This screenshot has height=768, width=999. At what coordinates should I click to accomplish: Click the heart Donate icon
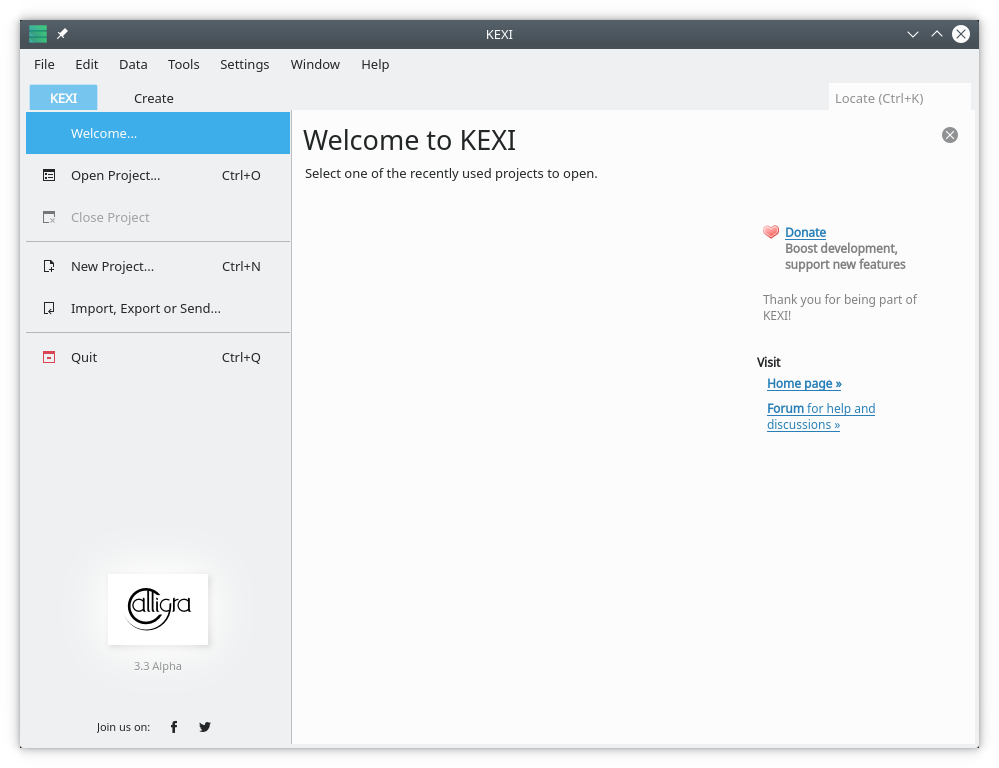[771, 232]
